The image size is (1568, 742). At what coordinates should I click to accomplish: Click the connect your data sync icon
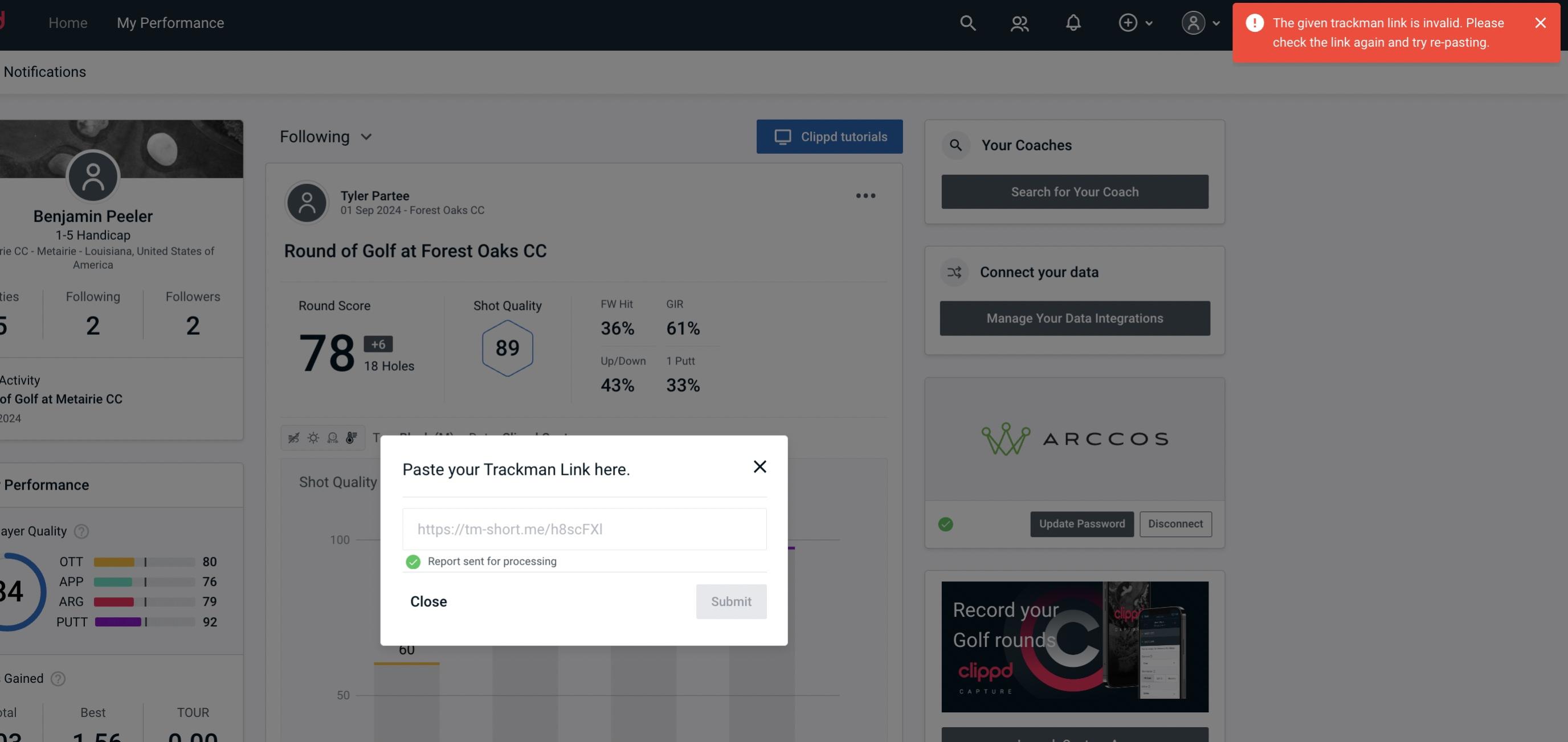(954, 272)
